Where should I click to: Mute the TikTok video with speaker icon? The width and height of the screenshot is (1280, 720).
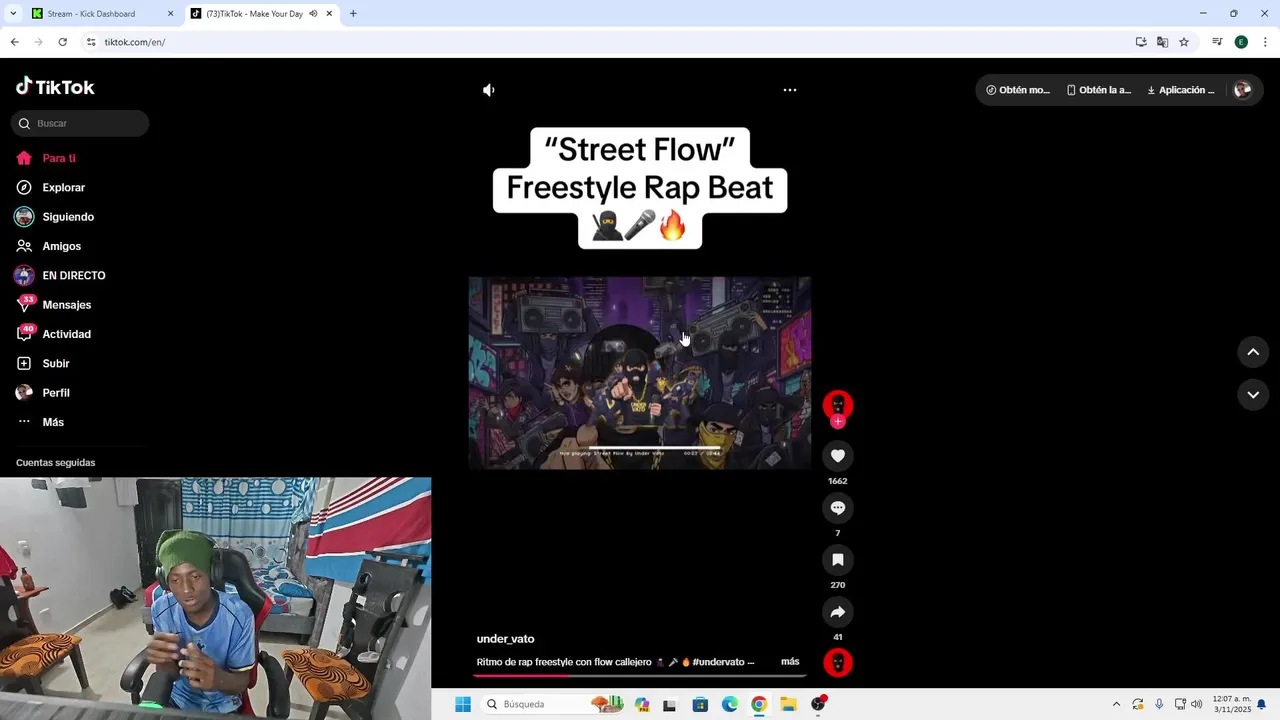point(488,90)
